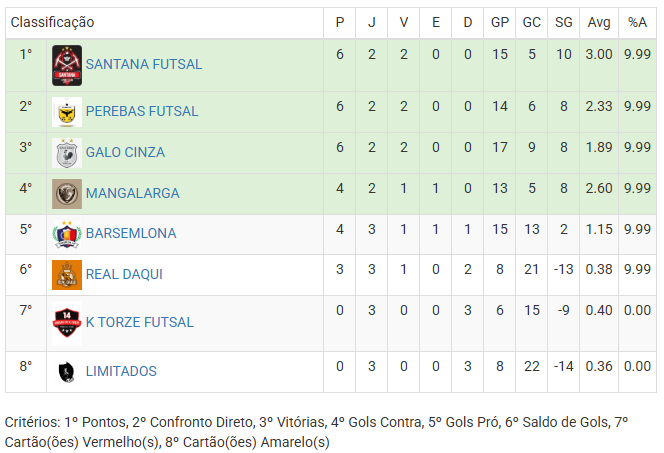Image resolution: width=664 pixels, height=453 pixels.
Task: Open the BARSEMLONA team link
Action: (x=131, y=233)
